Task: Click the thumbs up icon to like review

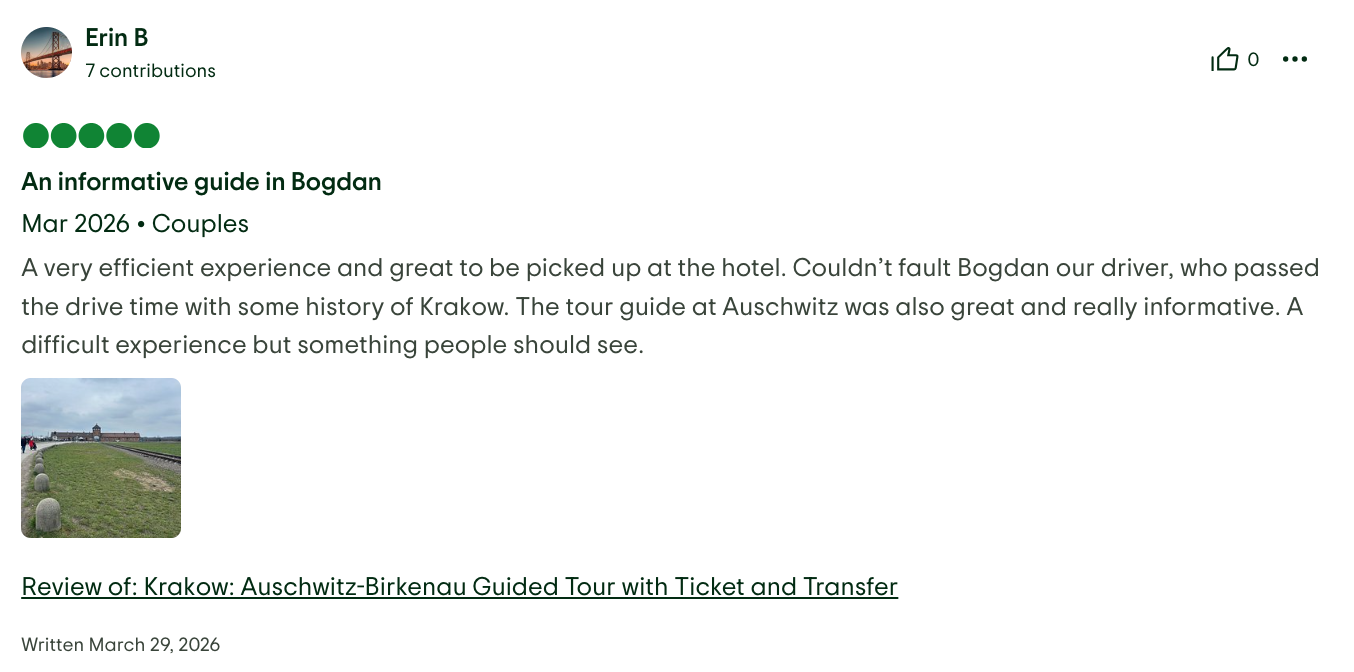Action: [1226, 59]
